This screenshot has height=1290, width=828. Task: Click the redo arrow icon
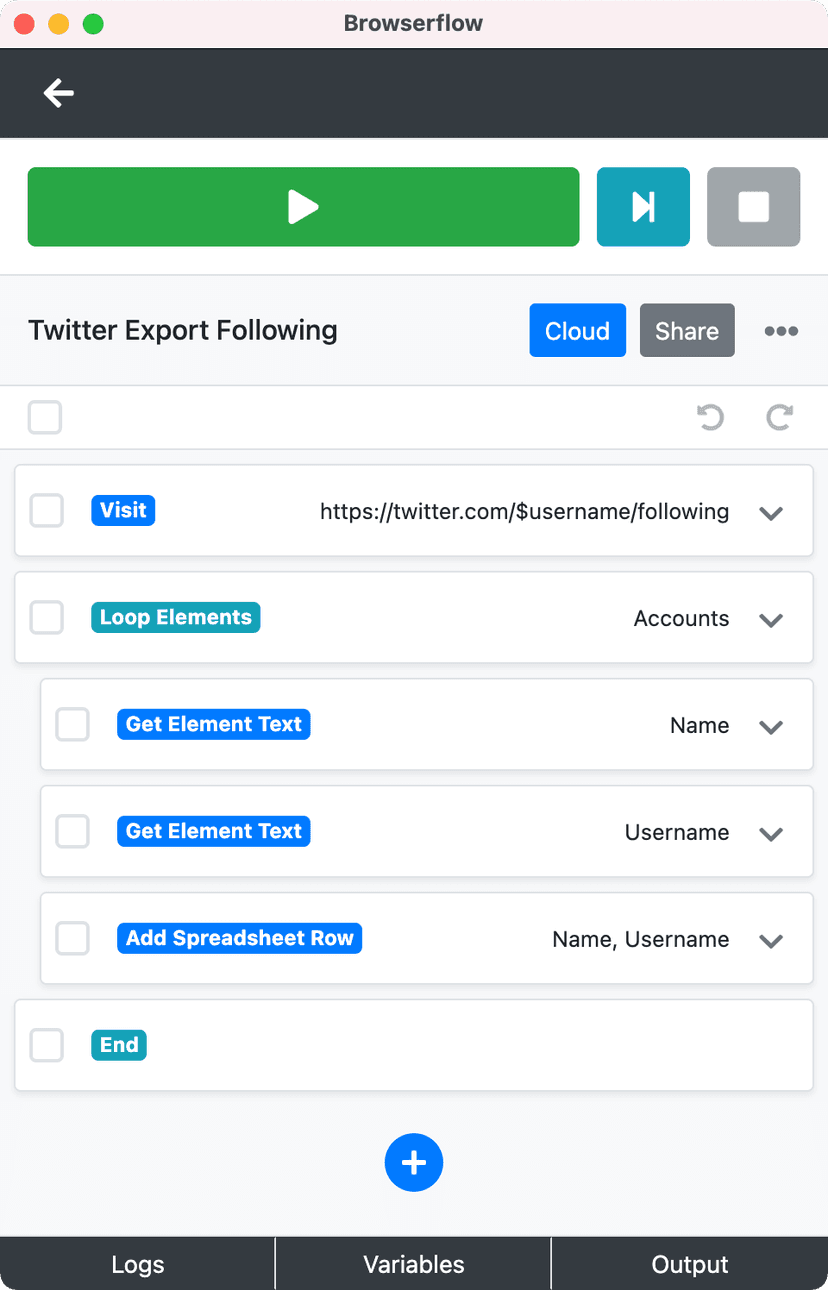tap(780, 417)
